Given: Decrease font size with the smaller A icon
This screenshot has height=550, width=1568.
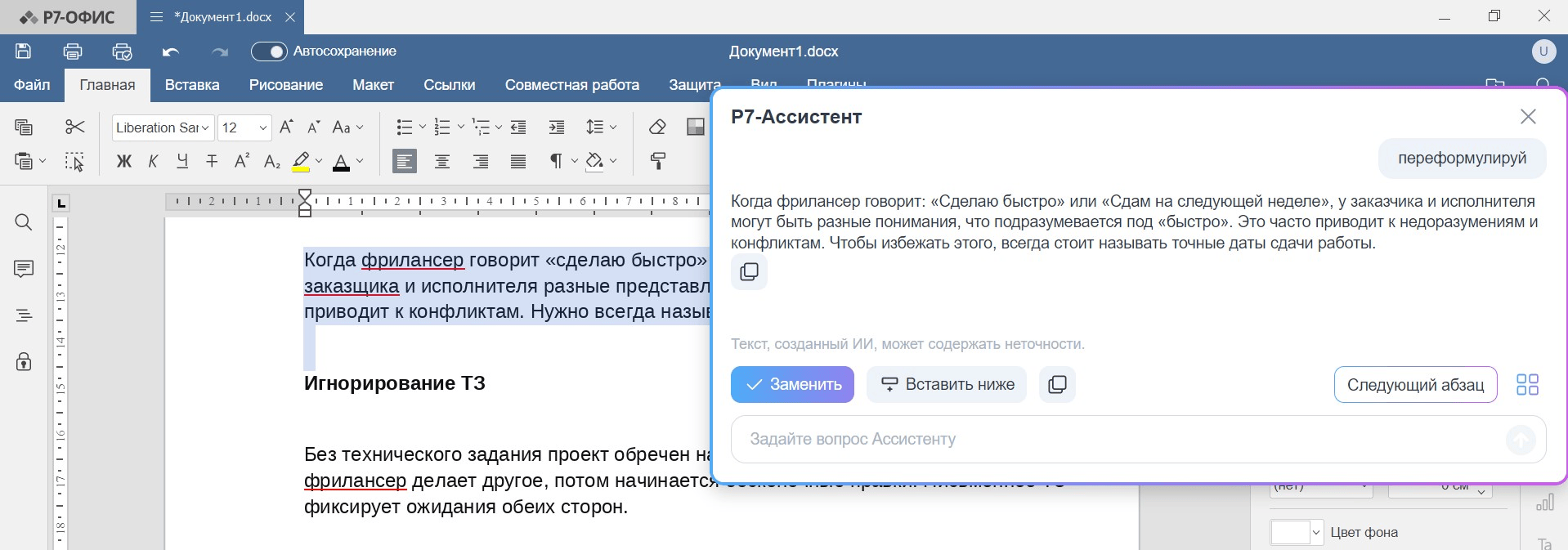Looking at the screenshot, I should [314, 127].
